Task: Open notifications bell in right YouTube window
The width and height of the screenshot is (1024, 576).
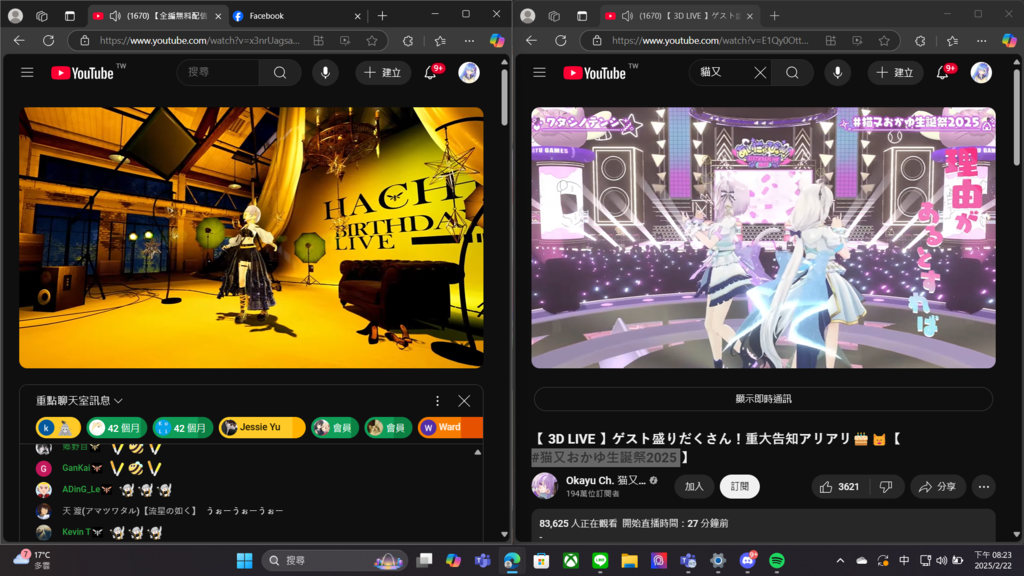Action: pos(942,72)
